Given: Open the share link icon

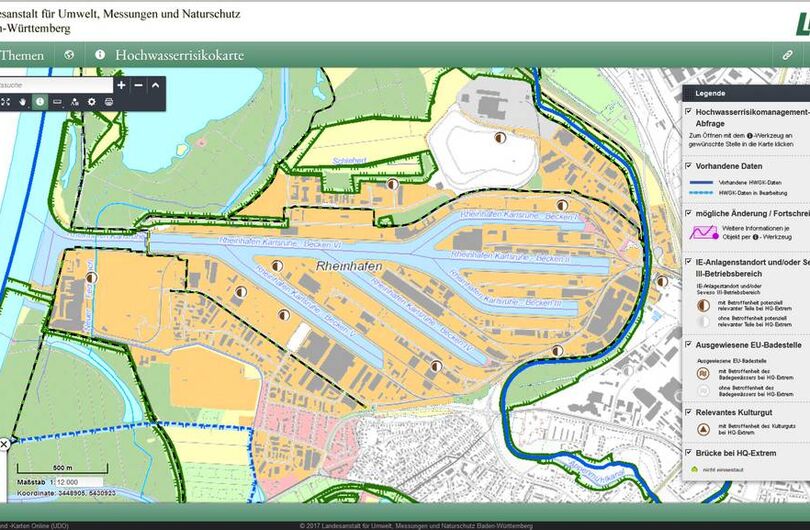Looking at the screenshot, I should point(788,55).
